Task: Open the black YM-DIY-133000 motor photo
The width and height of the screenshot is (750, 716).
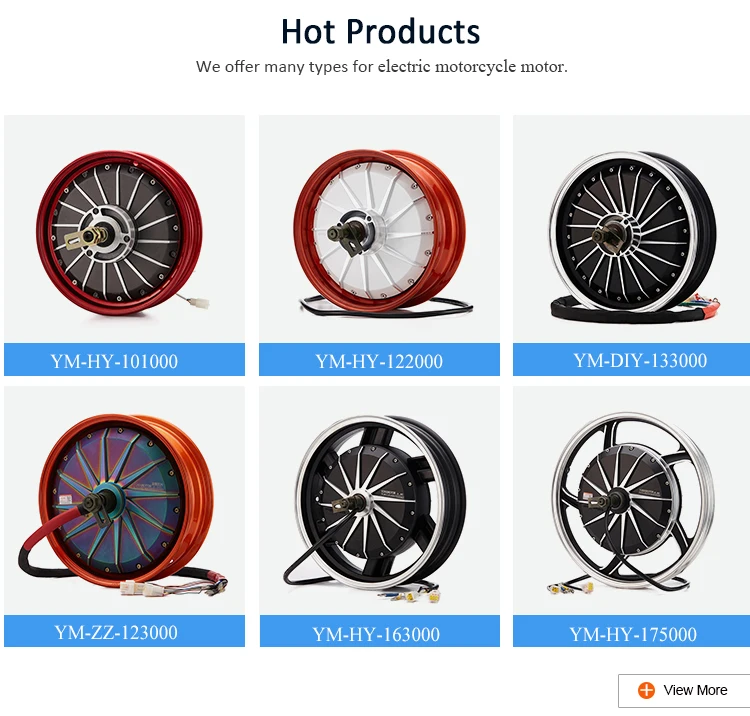Action: pyautogui.click(x=631, y=229)
